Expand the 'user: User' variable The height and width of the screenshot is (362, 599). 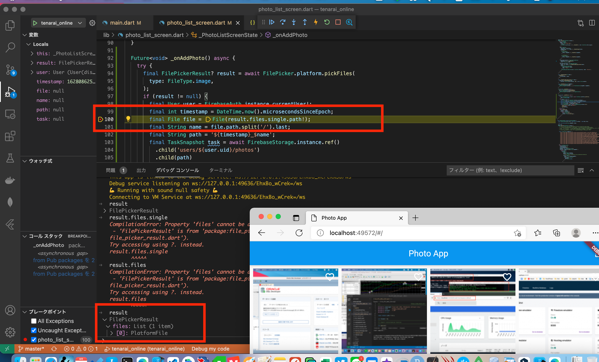[32, 72]
